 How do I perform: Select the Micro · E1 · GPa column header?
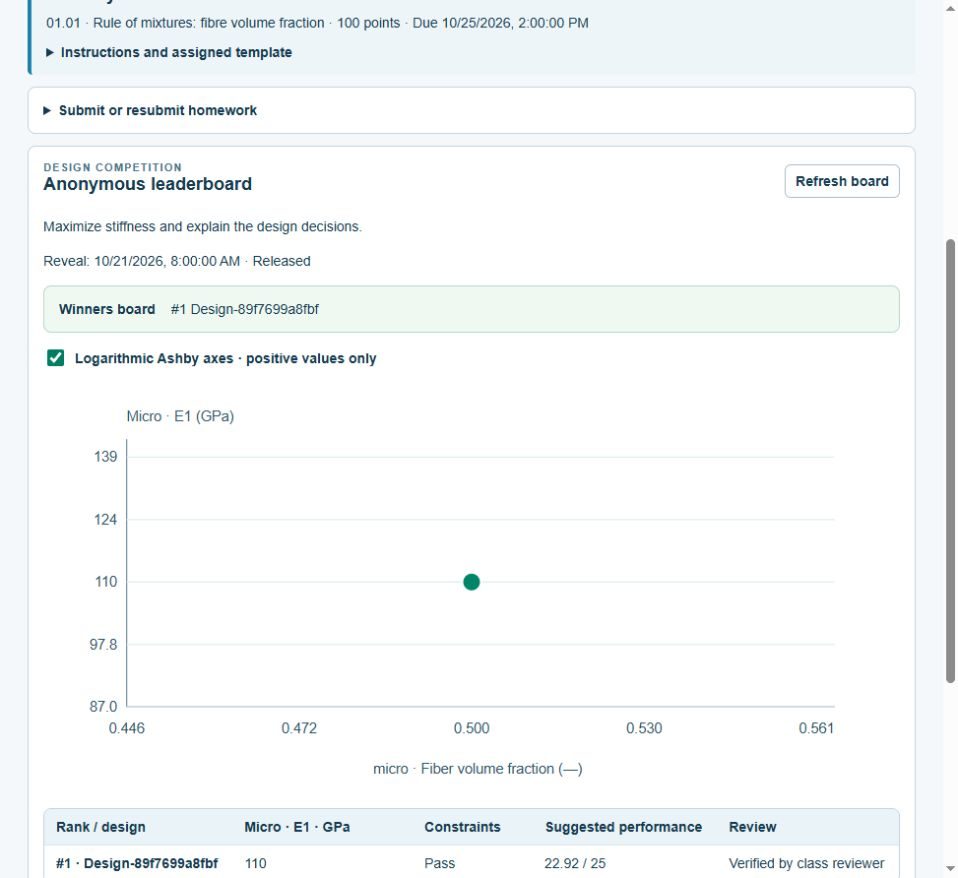pos(297,827)
